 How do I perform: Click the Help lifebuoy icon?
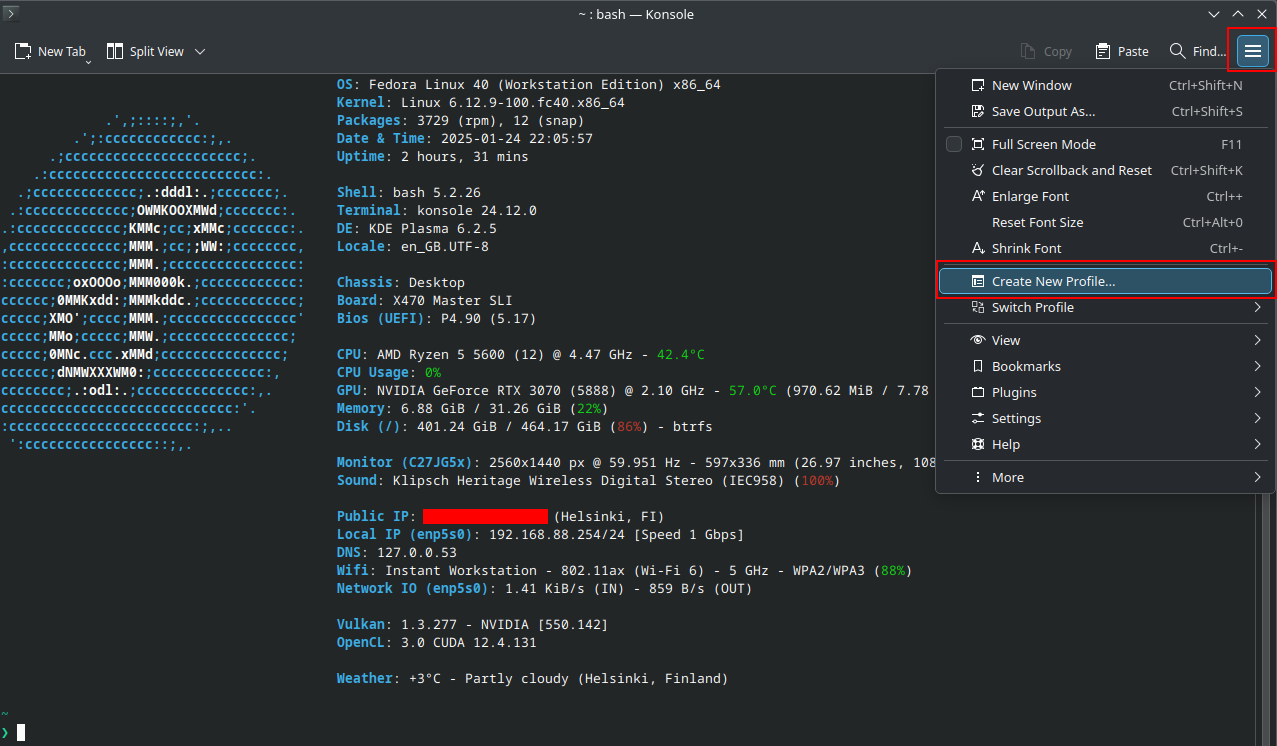click(x=978, y=444)
